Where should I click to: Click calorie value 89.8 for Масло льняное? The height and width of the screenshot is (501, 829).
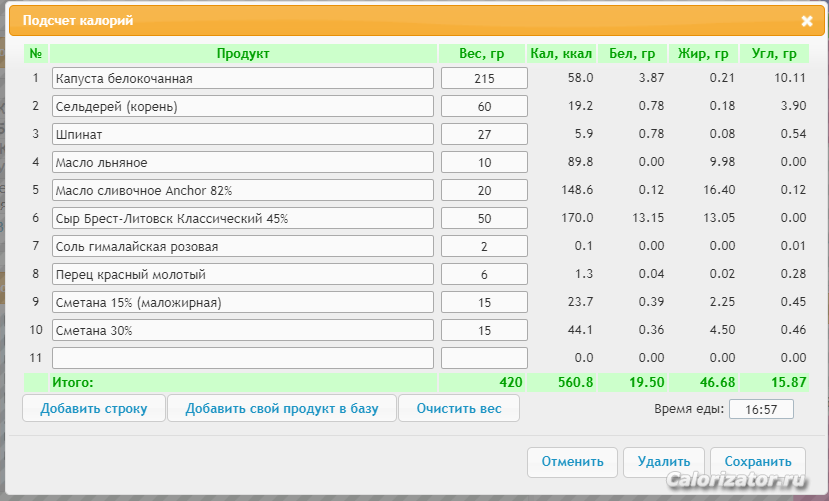coord(581,162)
